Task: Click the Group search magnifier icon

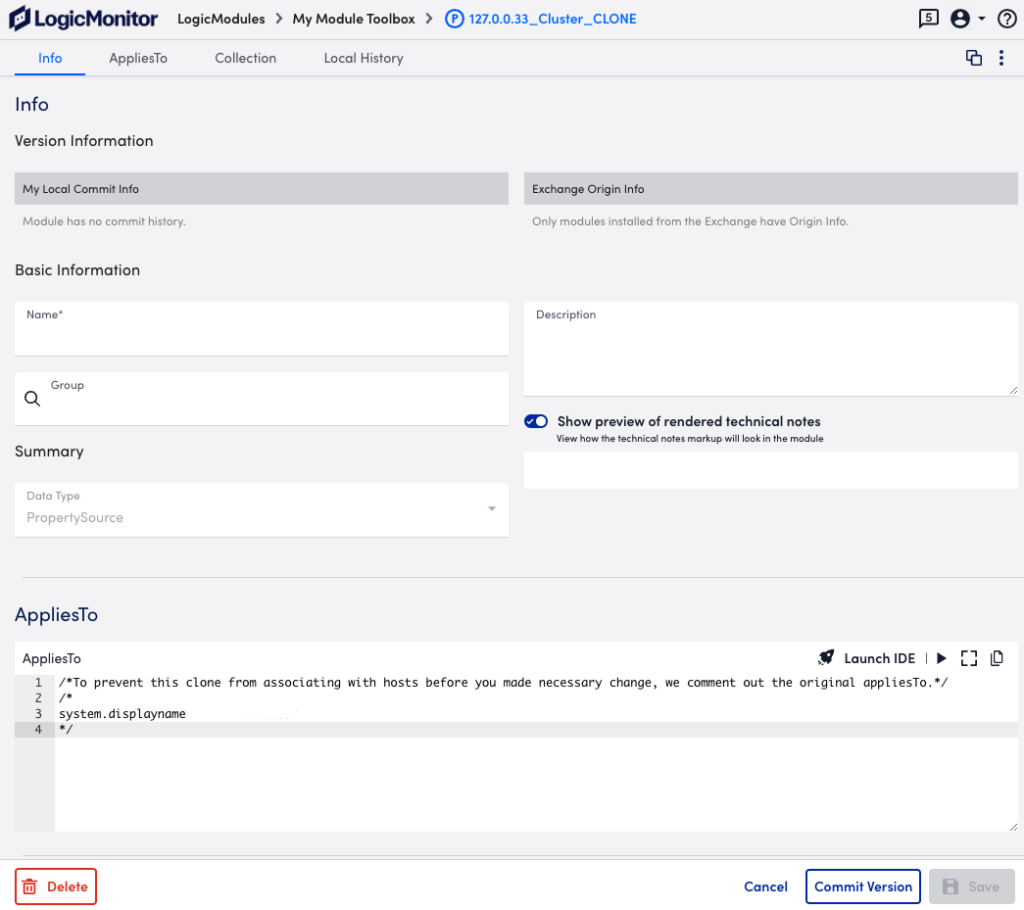Action: (x=30, y=398)
